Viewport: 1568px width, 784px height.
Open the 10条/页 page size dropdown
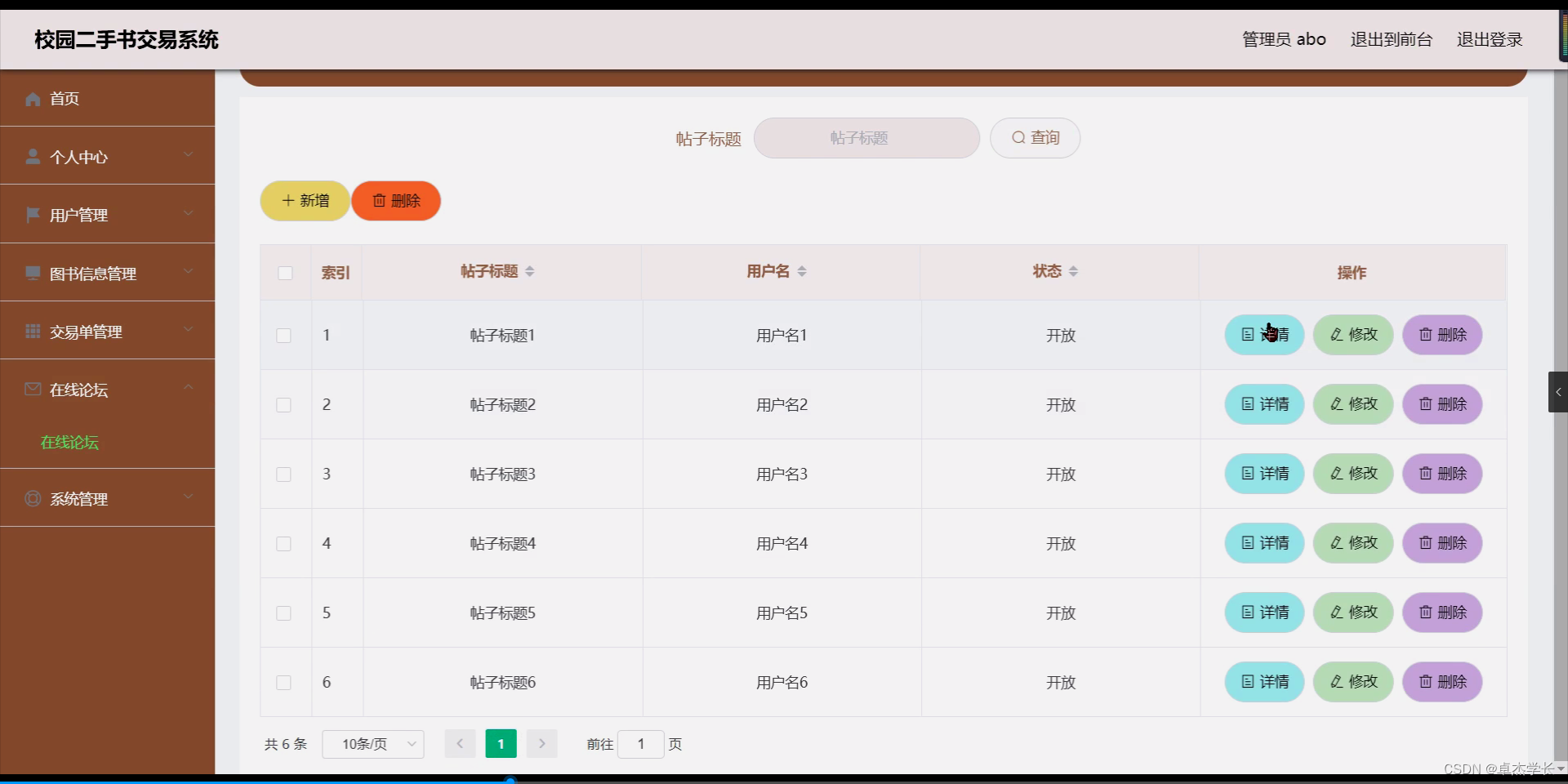372,744
